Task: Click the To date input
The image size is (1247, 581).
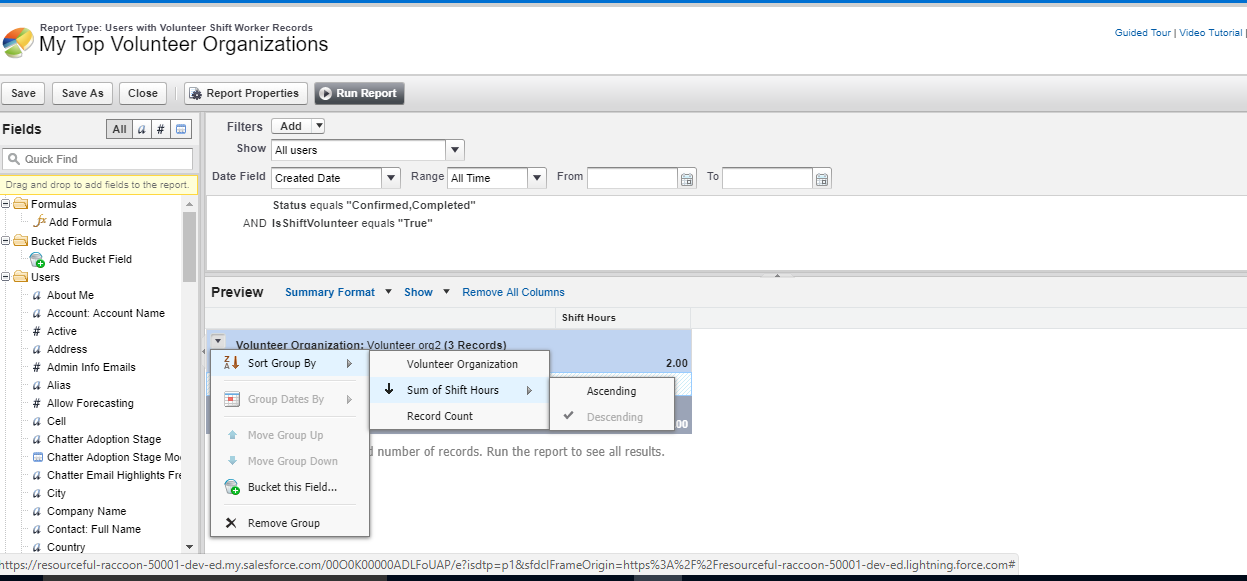Action: [x=767, y=178]
